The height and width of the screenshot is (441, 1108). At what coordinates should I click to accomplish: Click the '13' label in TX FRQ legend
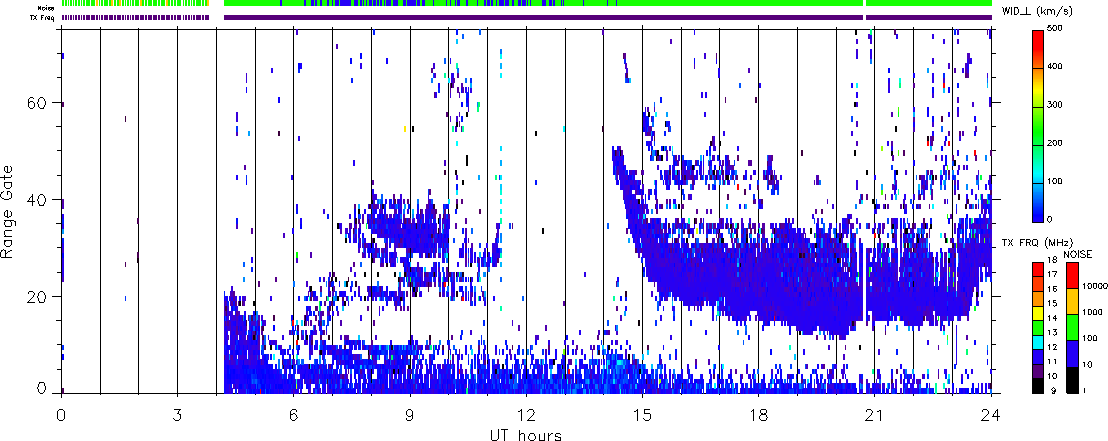point(1052,332)
